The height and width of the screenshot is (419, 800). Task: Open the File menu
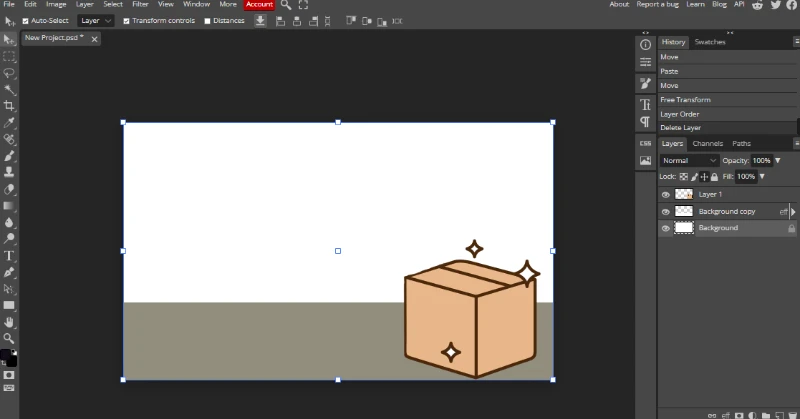[x=9, y=4]
